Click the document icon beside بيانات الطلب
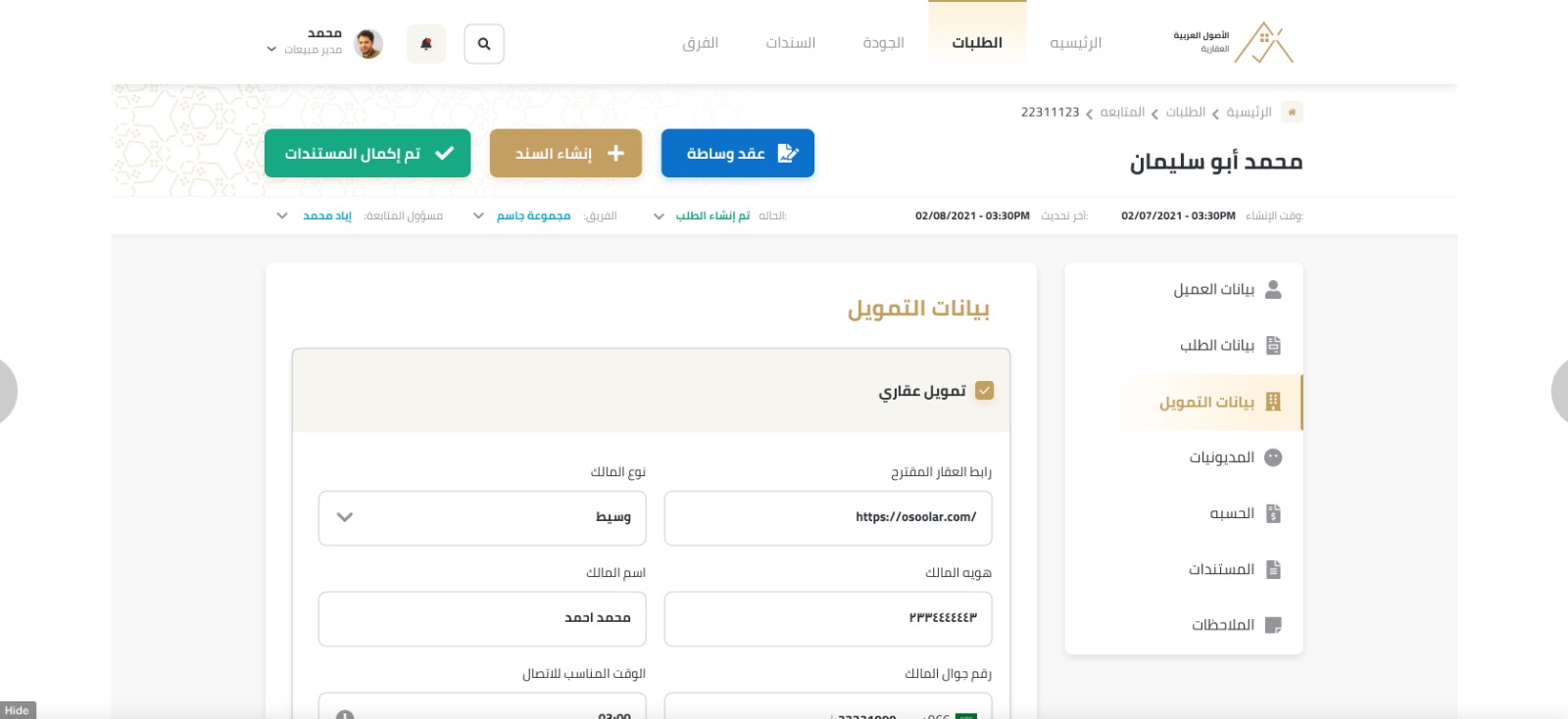 [x=1273, y=345]
